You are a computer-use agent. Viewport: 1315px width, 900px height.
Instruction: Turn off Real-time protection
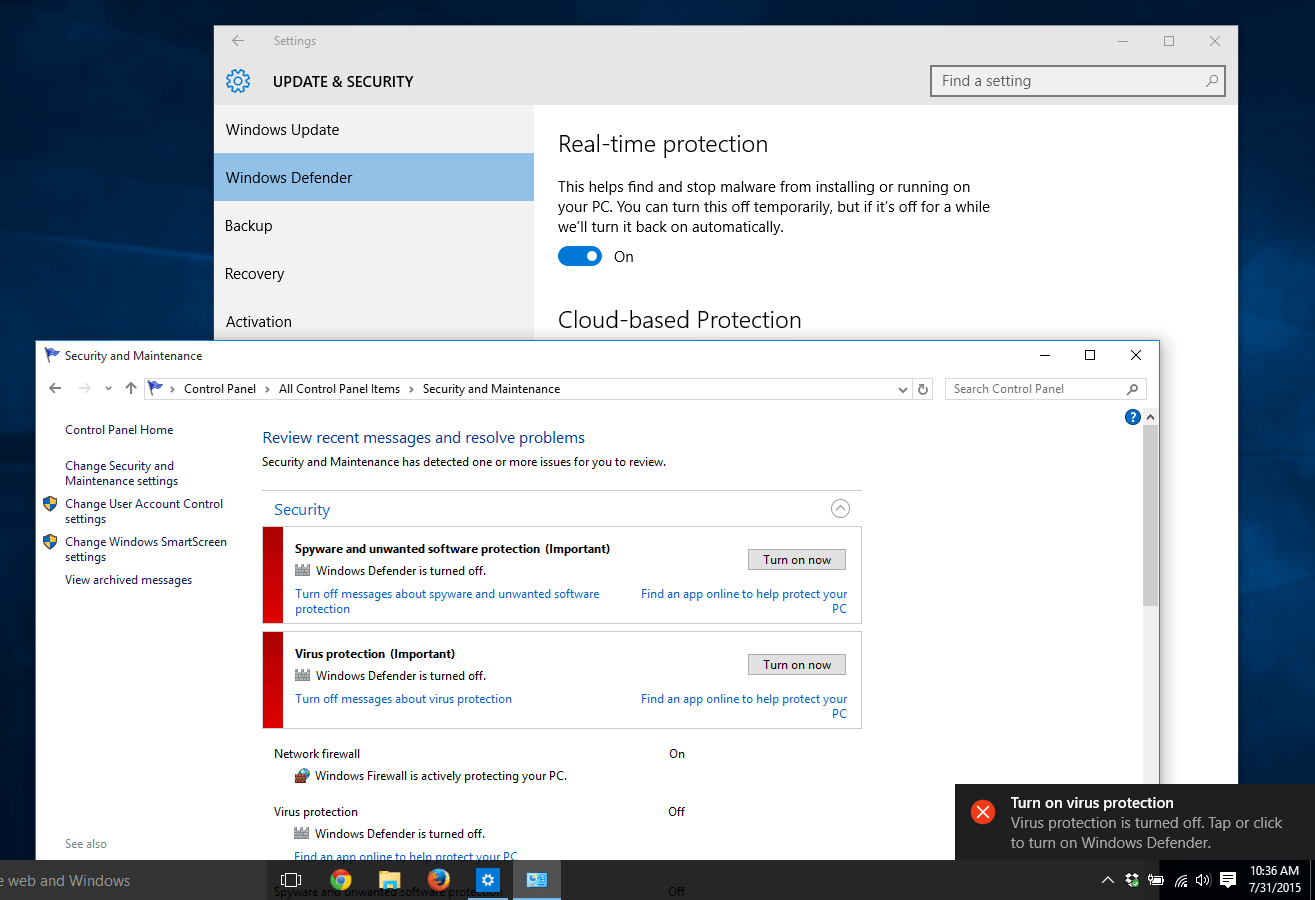(x=580, y=256)
